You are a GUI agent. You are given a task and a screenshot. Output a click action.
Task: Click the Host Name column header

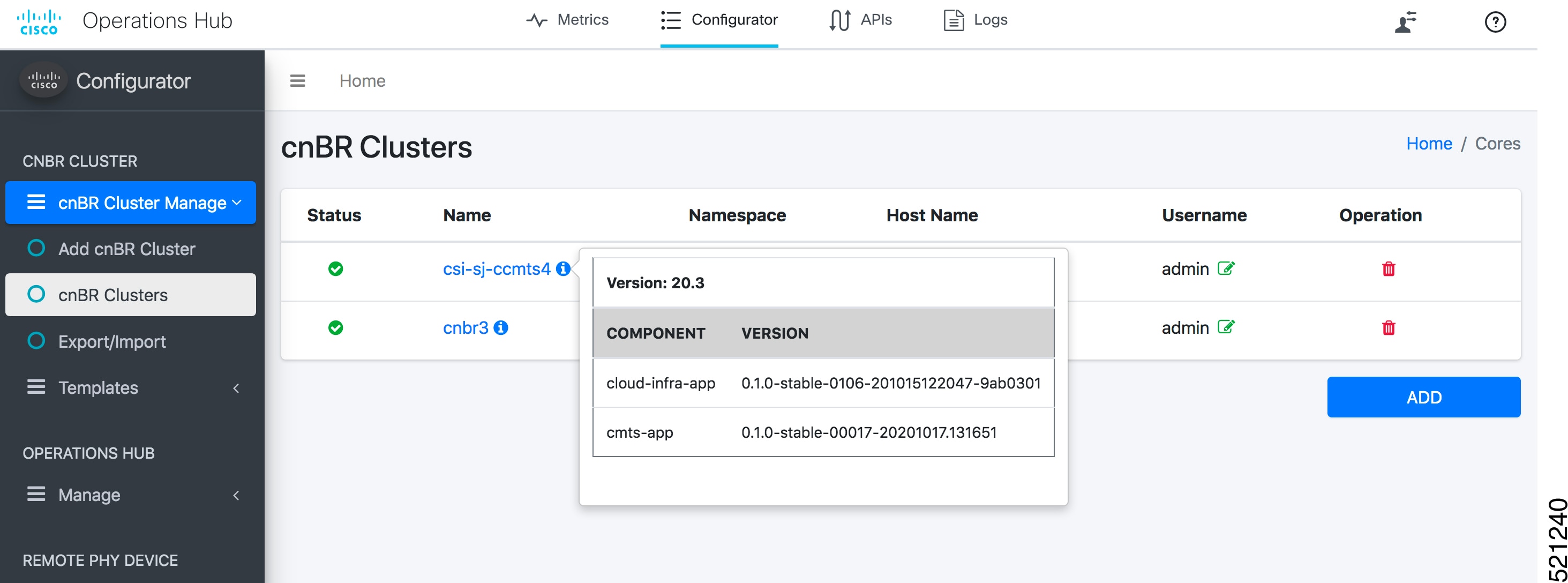point(932,215)
